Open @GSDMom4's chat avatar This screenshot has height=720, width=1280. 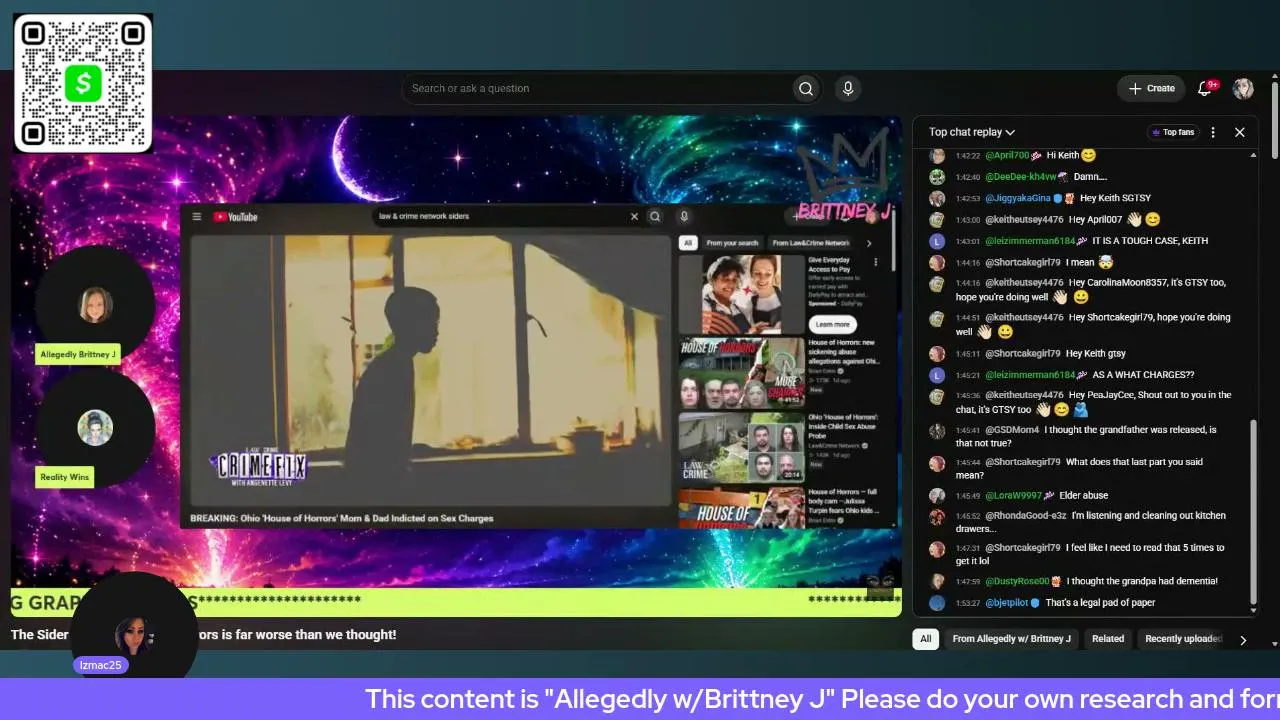tap(937, 431)
